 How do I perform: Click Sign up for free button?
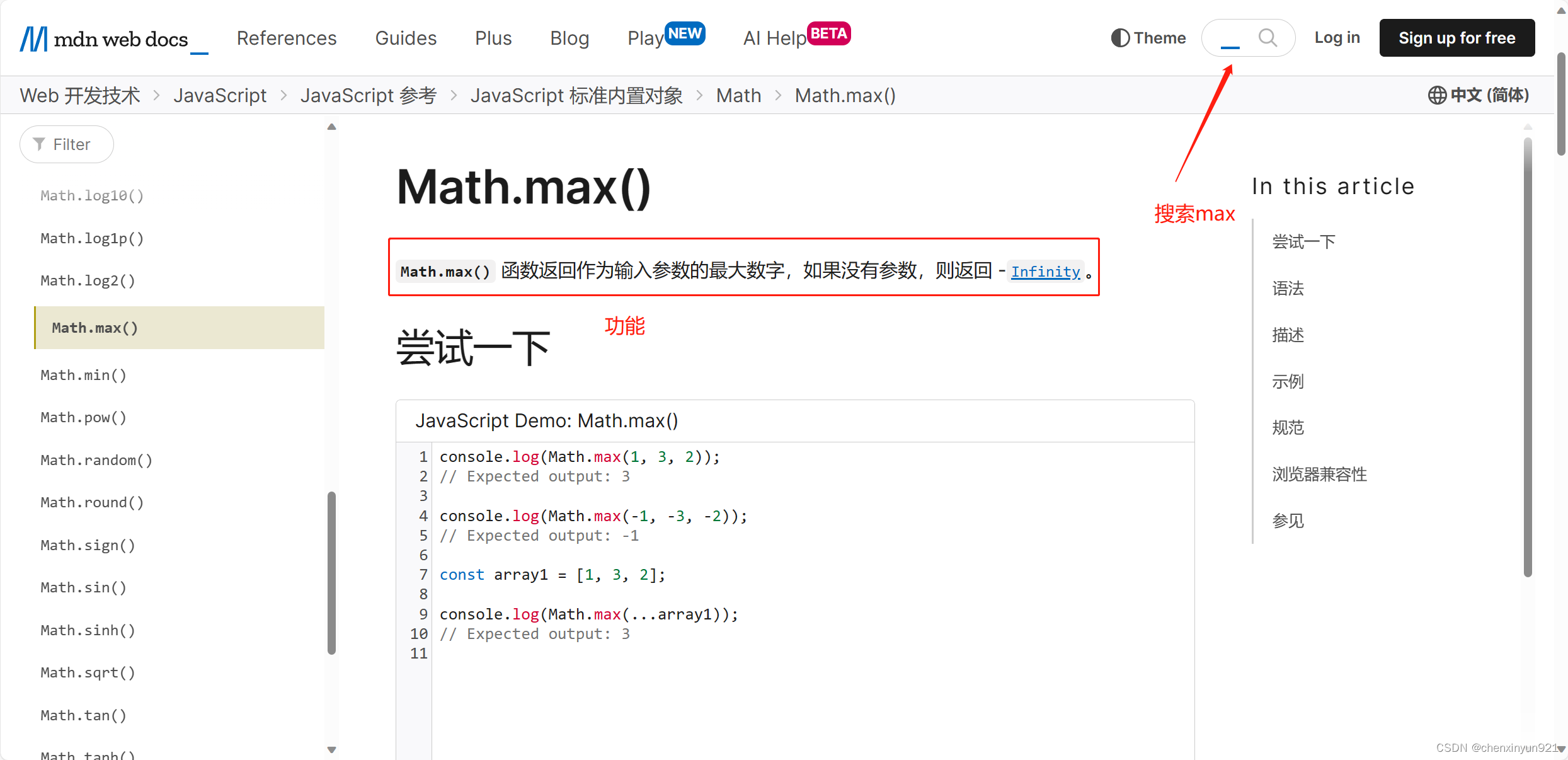[1457, 38]
